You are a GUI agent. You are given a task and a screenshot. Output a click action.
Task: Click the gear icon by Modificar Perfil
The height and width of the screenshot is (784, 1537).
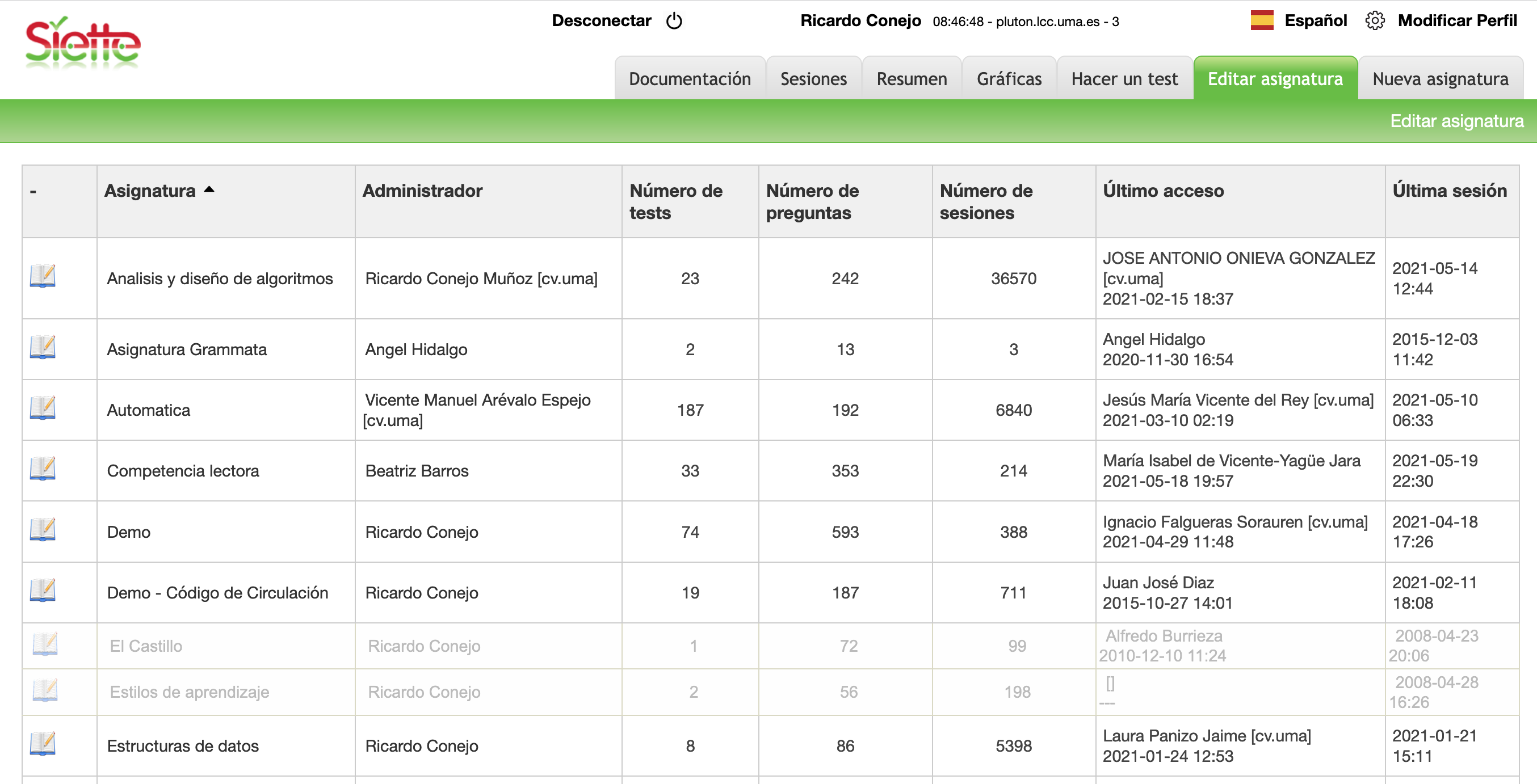1375,21
